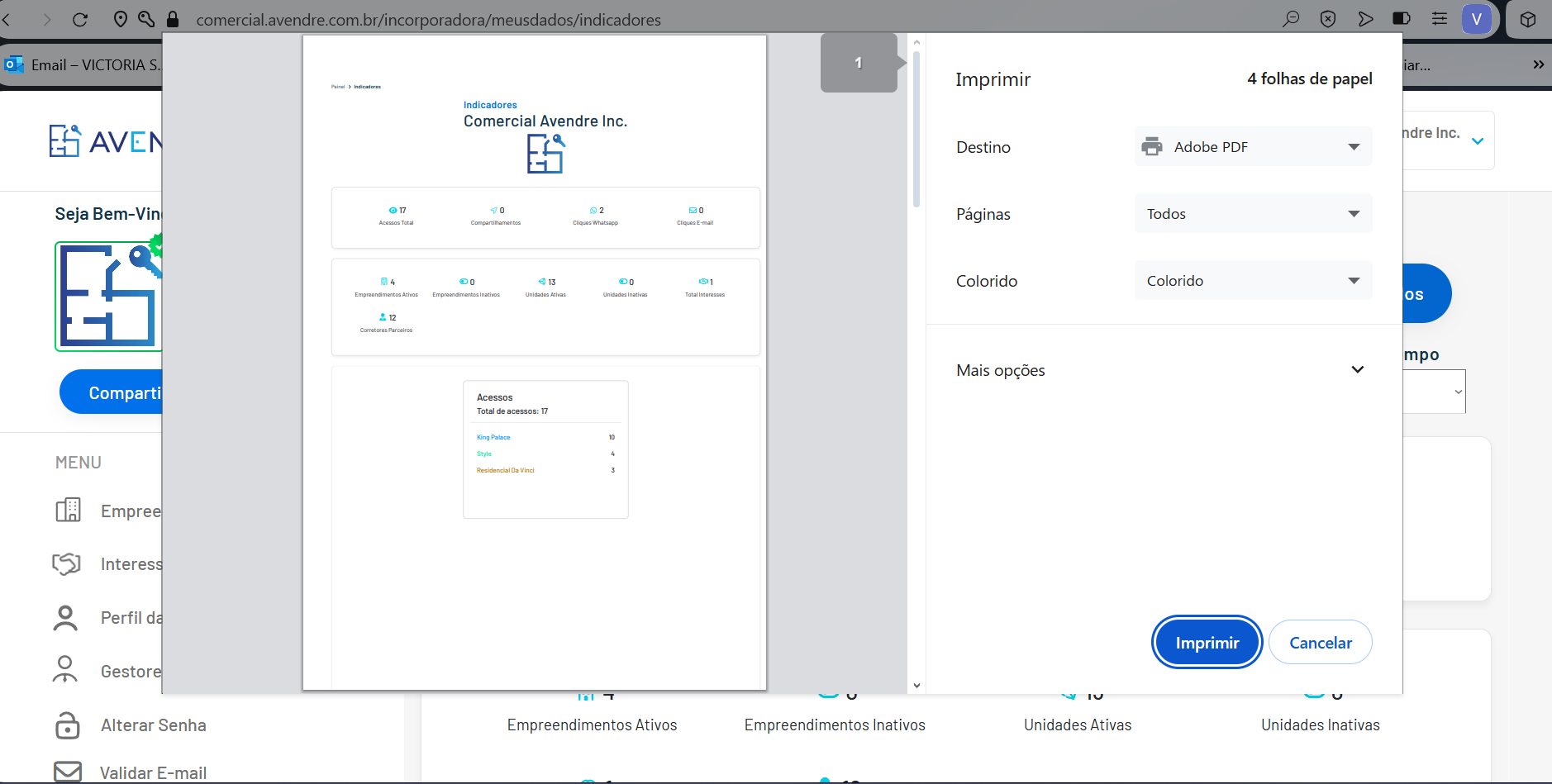
Task: Open the partially hidden select box under 'mpo'
Action: coord(1435,392)
